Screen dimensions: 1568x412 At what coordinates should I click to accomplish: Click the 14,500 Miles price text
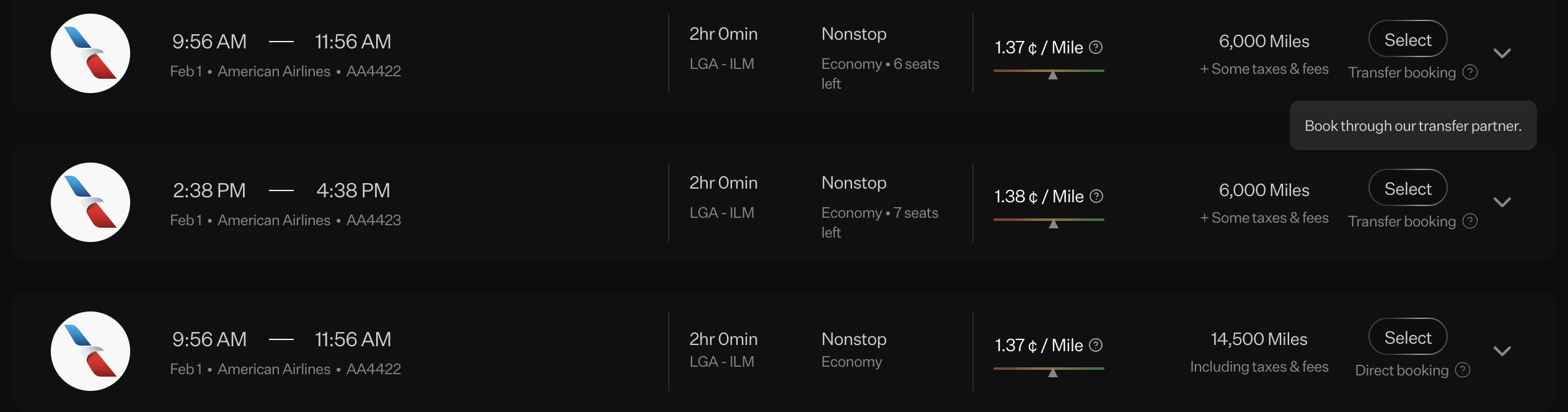point(1259,339)
